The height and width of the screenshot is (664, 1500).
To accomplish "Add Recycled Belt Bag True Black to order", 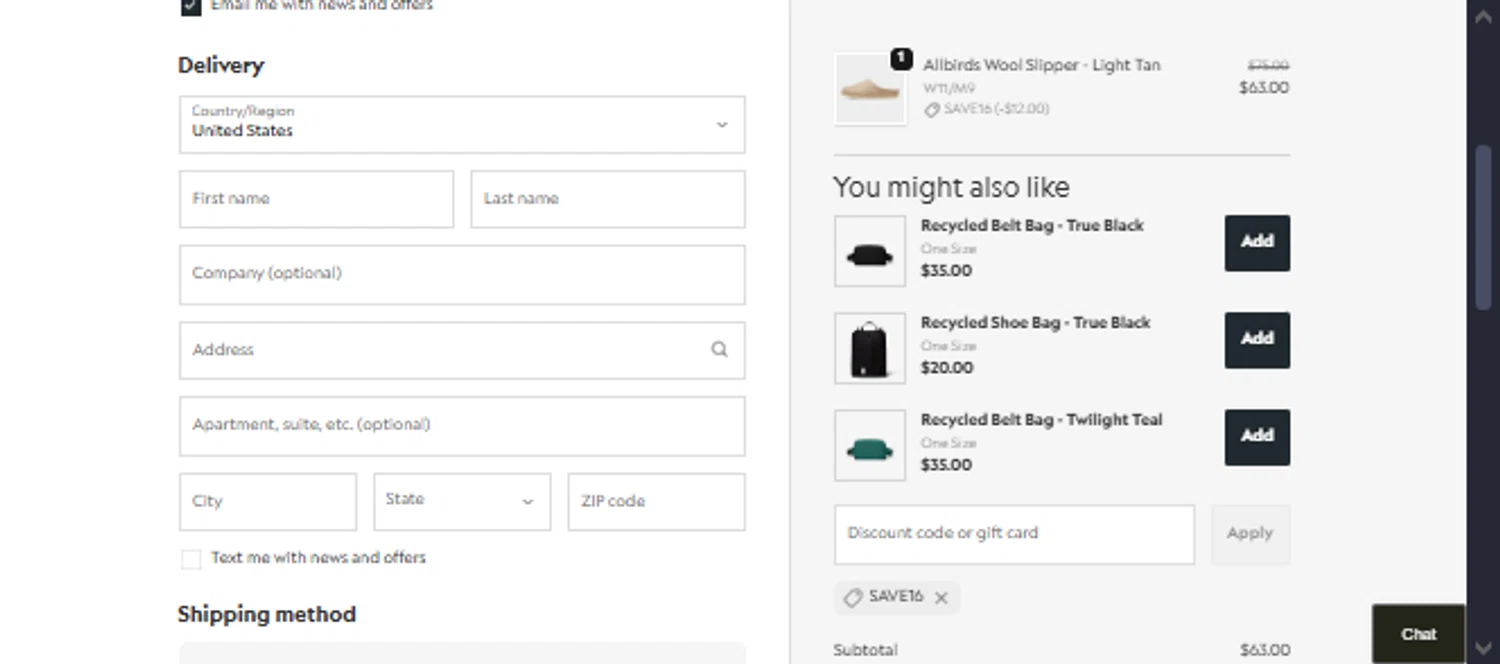I will tap(1257, 243).
